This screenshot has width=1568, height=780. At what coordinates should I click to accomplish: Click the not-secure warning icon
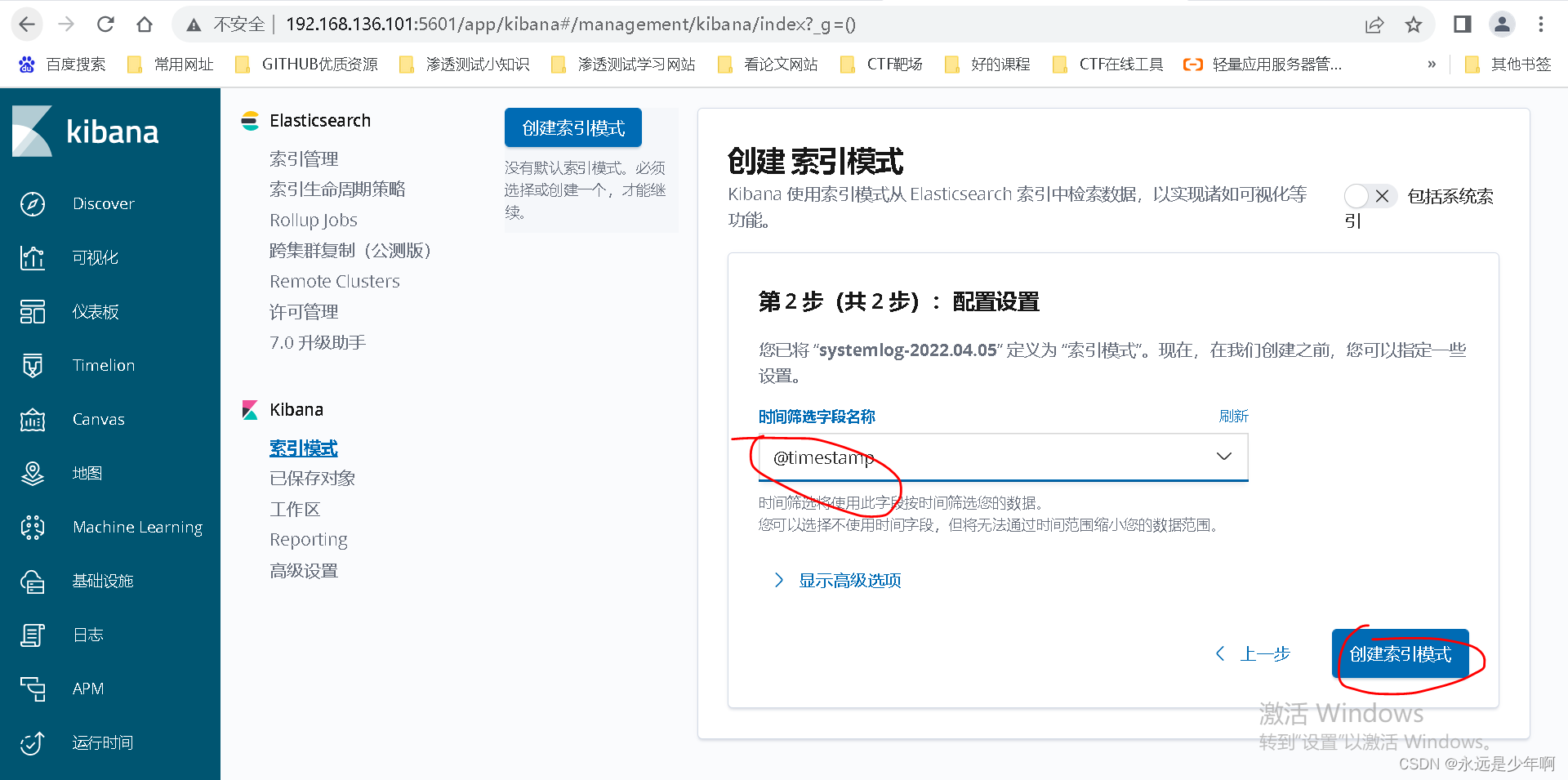pos(194,25)
